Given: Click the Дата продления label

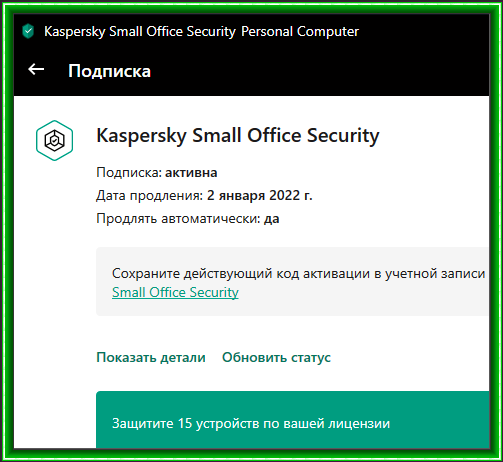Looking at the screenshot, I should (x=150, y=195).
